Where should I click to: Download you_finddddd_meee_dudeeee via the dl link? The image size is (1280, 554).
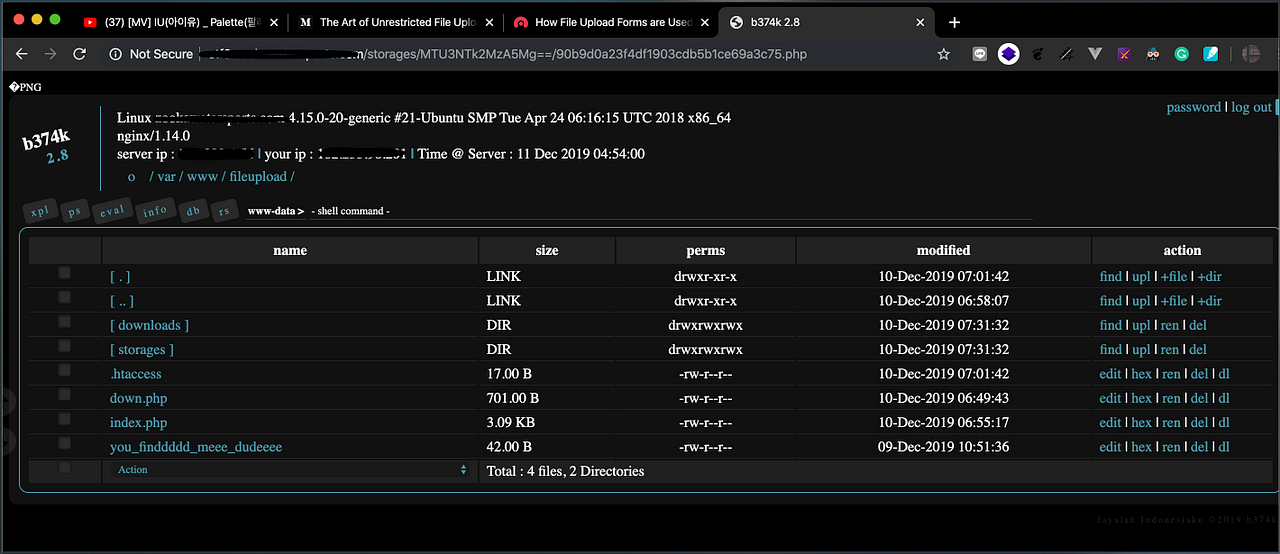[1224, 447]
